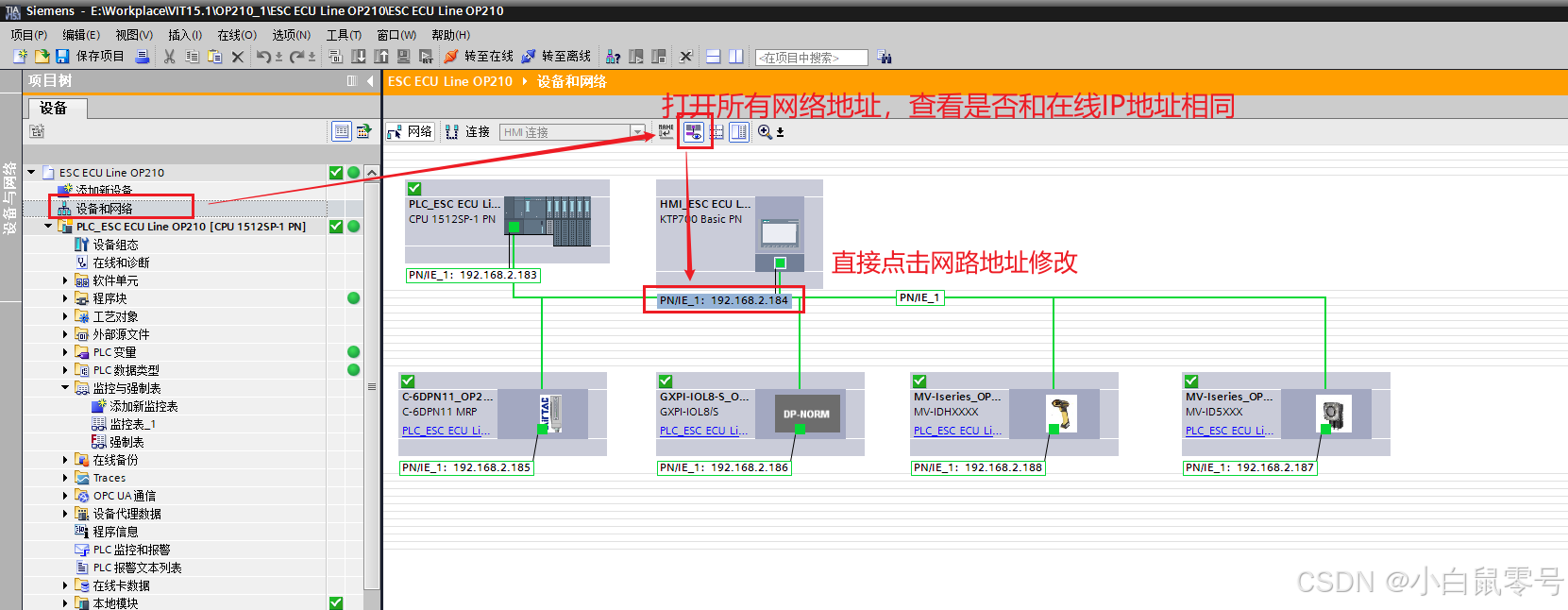Open the 视图(V) menu

point(134,35)
